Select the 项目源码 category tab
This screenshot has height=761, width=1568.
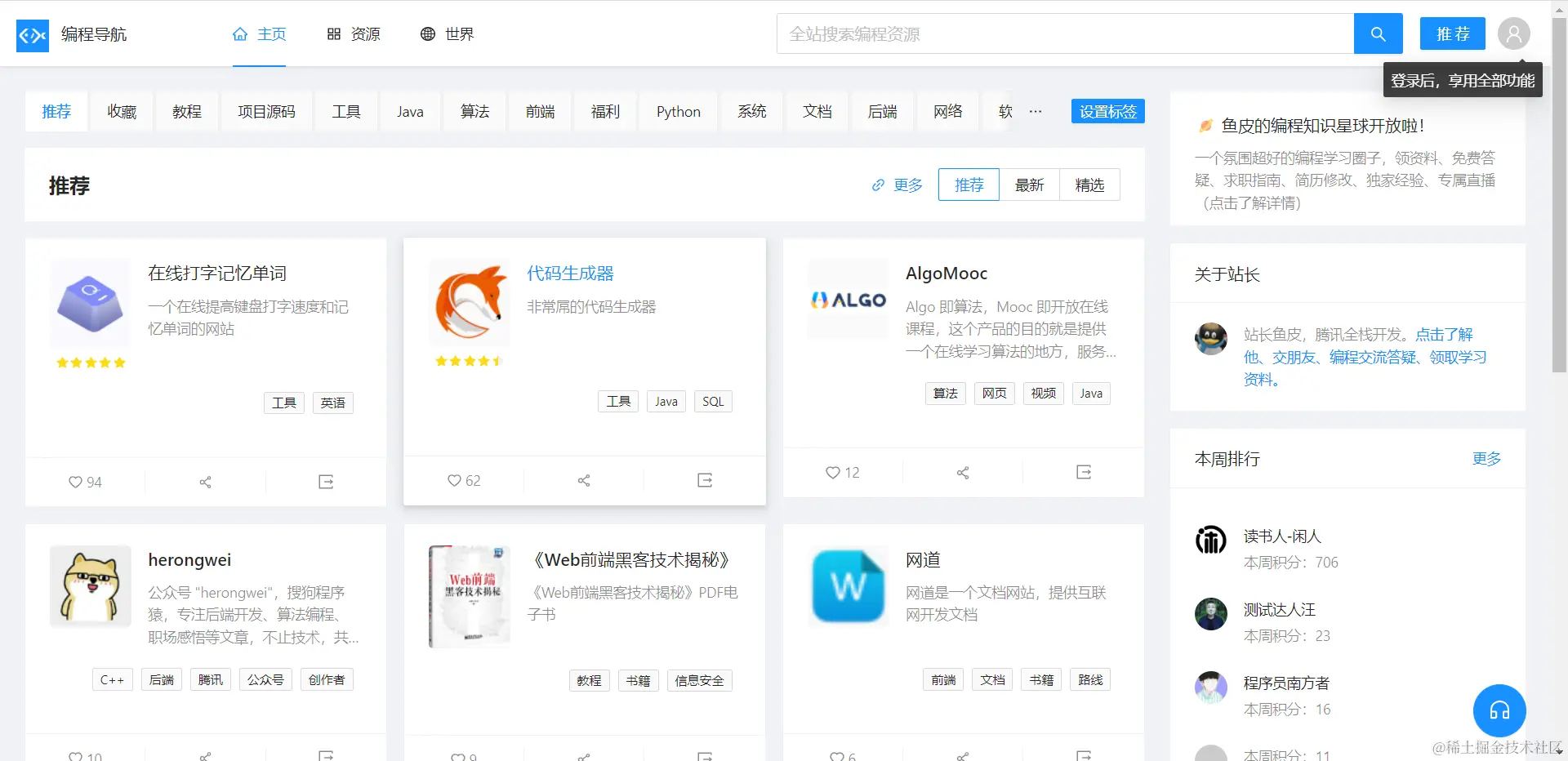(x=266, y=111)
